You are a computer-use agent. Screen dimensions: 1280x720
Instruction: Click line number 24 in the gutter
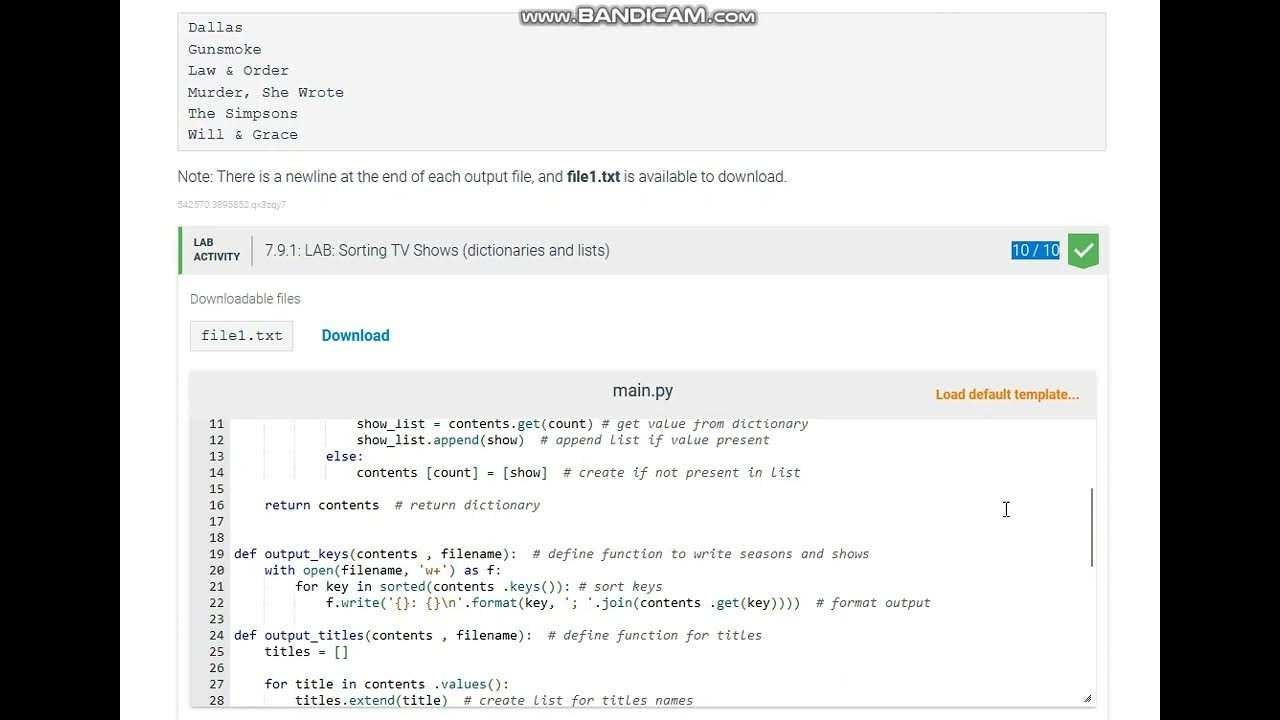[216, 635]
